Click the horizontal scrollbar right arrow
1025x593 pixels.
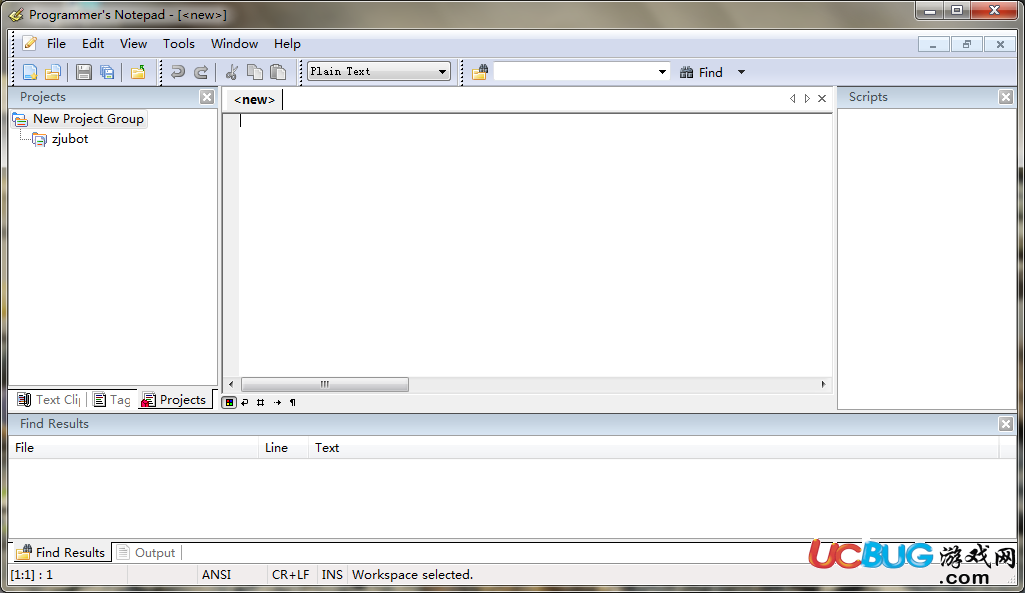tap(824, 384)
